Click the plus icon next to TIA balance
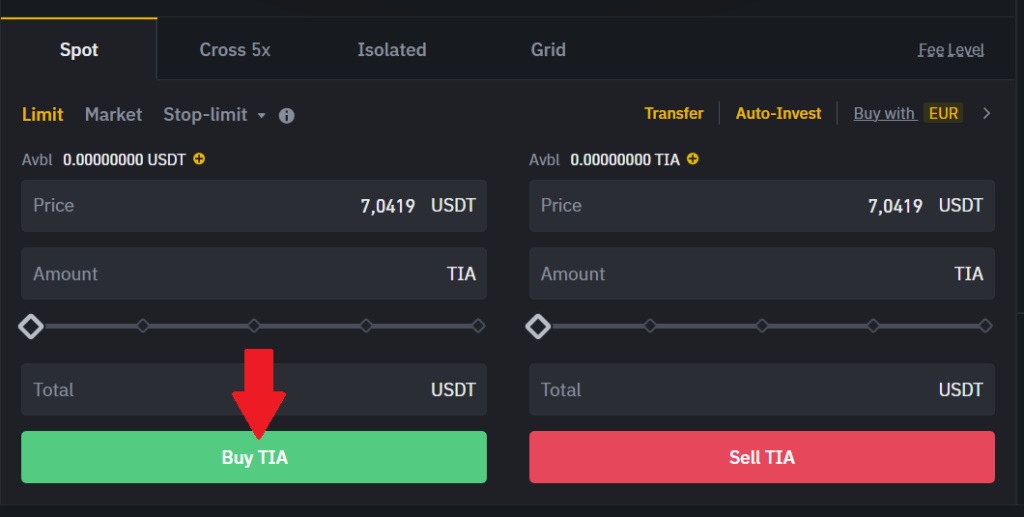The image size is (1024, 517). pyautogui.click(x=693, y=159)
